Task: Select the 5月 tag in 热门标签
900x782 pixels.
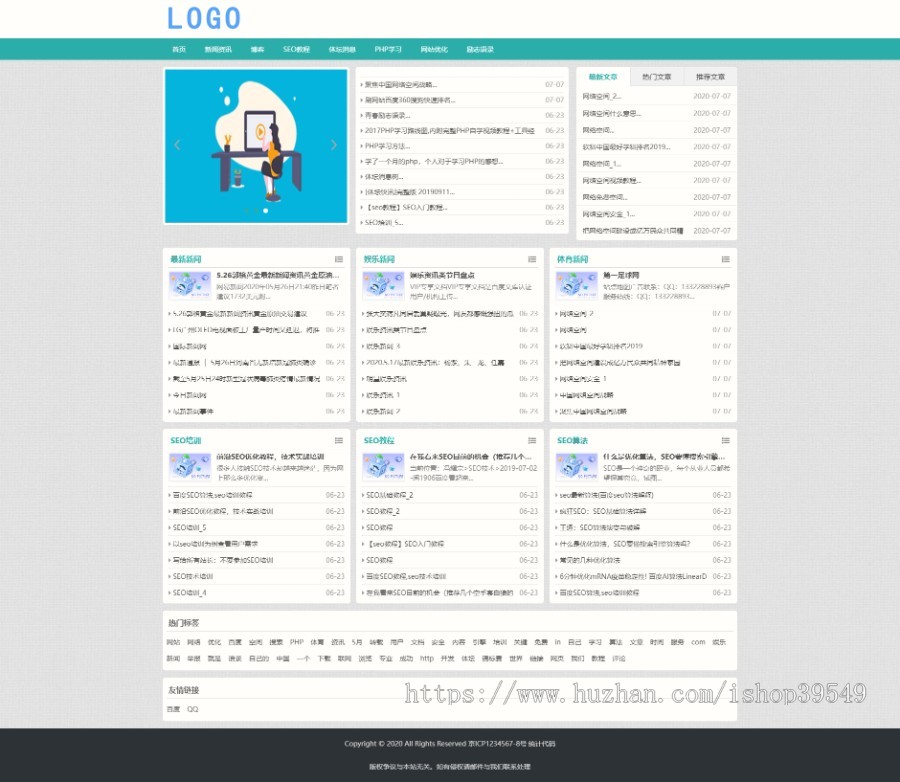Action: click(x=357, y=642)
